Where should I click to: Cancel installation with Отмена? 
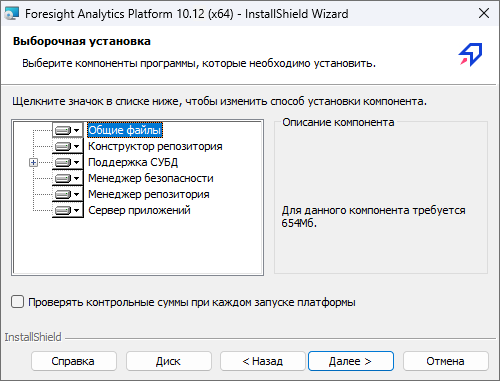tap(446, 361)
